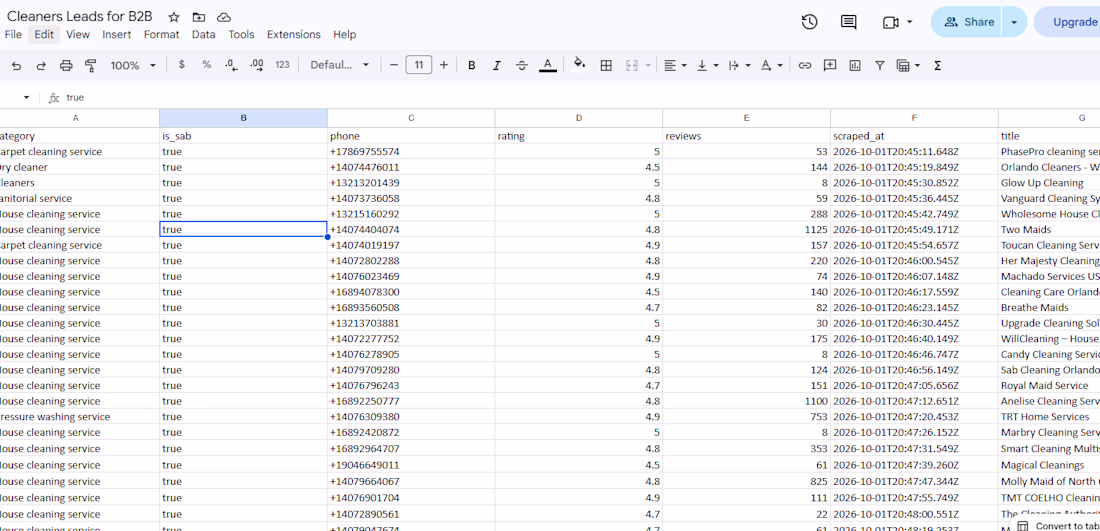Image resolution: width=1100 pixels, height=531 pixels.
Task: Open filter views table icon
Action: tap(904, 65)
